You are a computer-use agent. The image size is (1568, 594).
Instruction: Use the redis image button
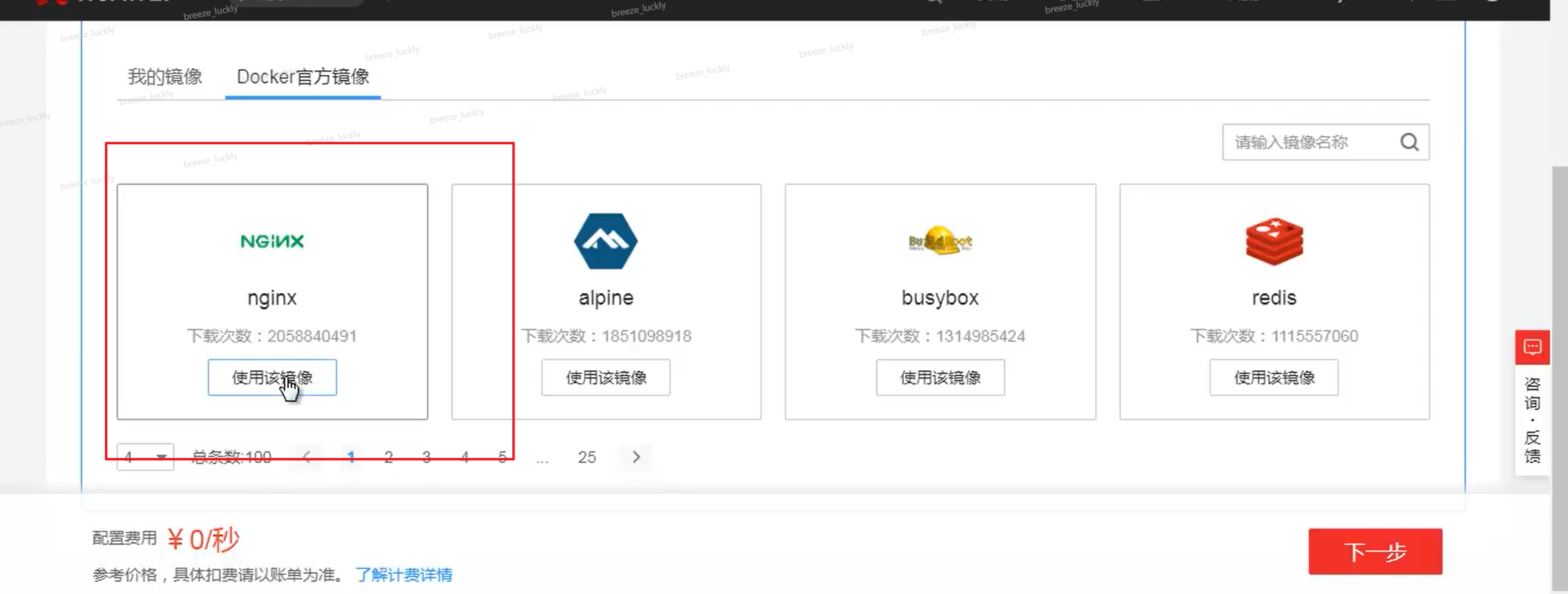(1274, 377)
